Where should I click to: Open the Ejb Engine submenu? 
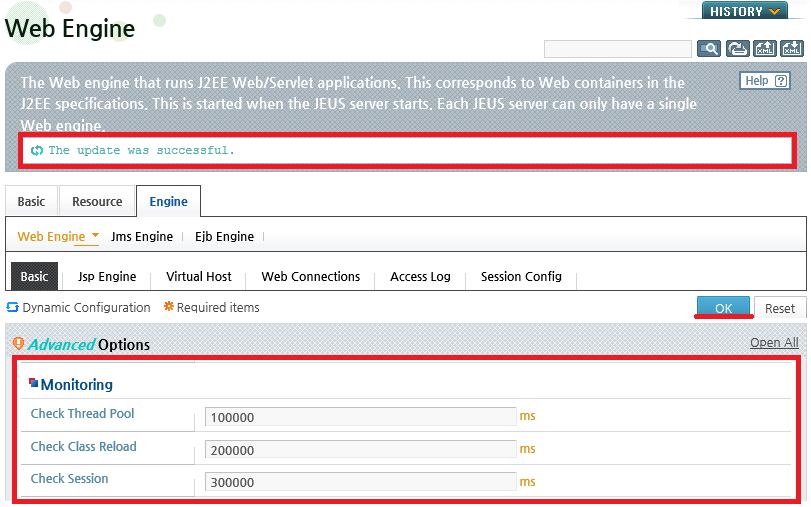pyautogui.click(x=224, y=236)
